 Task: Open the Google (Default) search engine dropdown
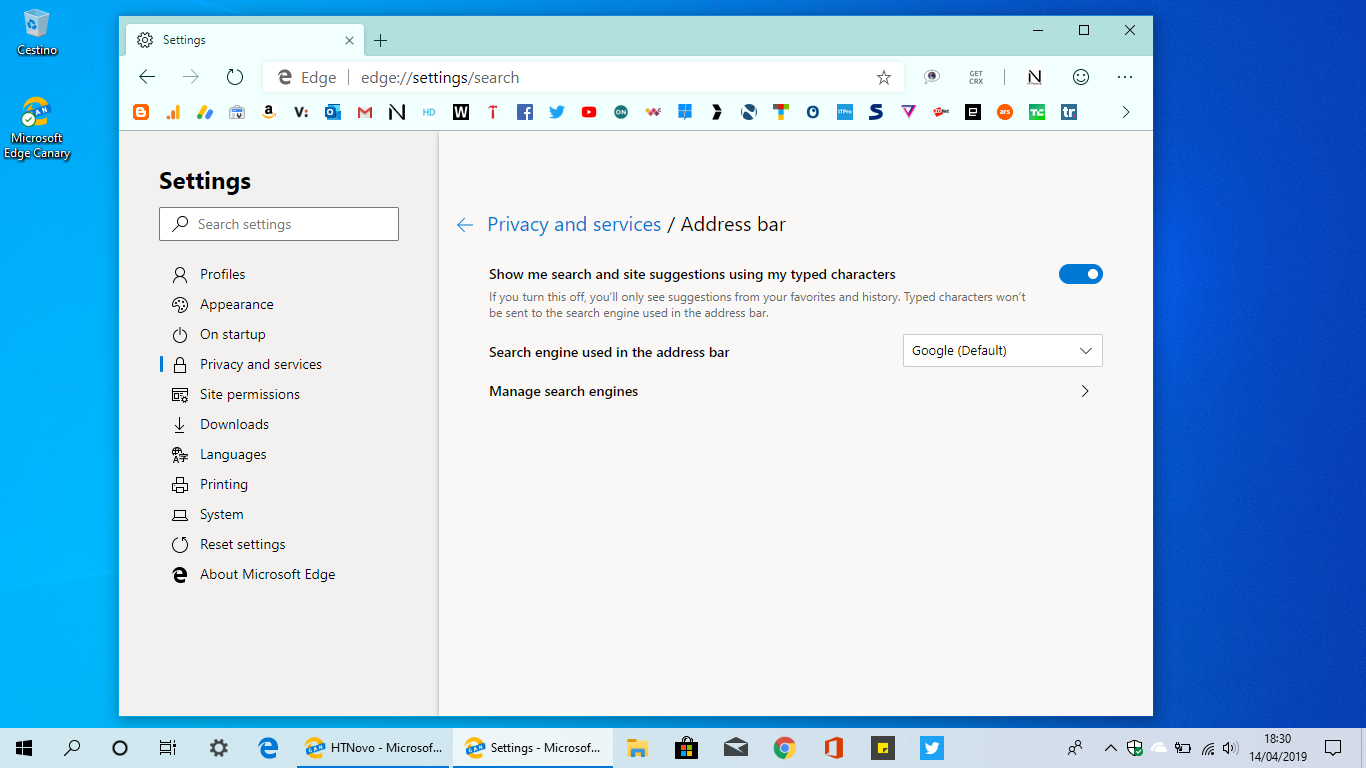point(1003,351)
